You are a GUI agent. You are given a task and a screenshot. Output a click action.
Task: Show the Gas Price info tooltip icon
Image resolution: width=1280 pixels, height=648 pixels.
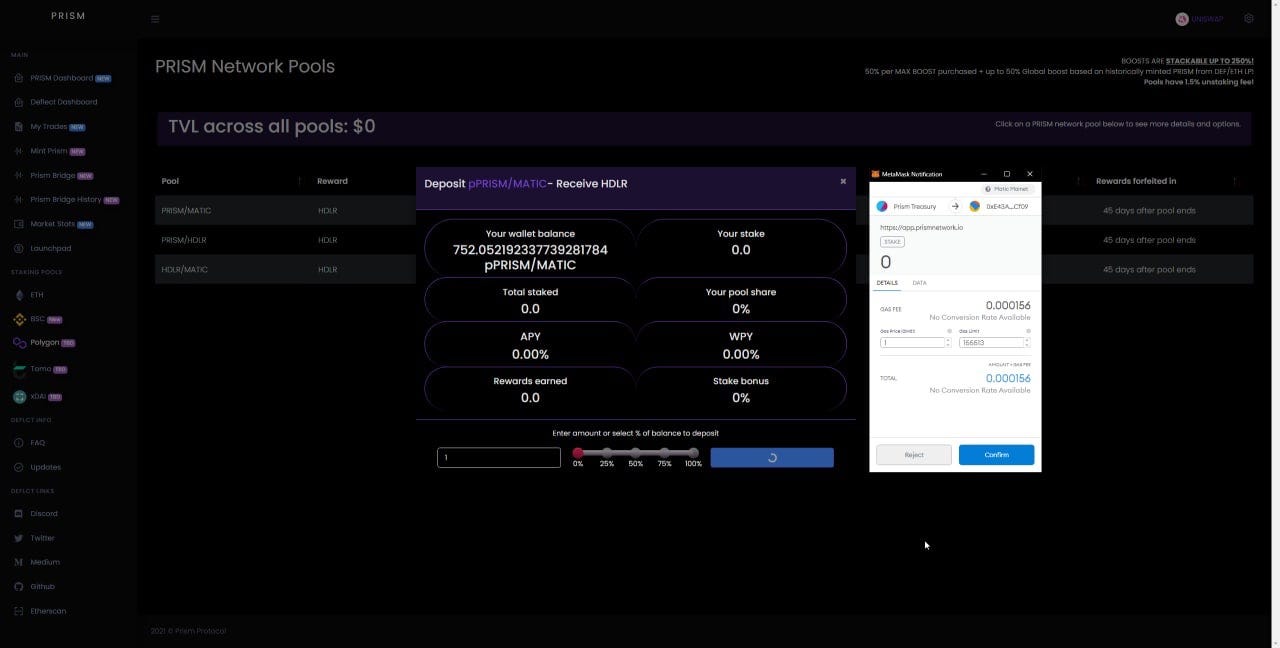click(x=949, y=331)
